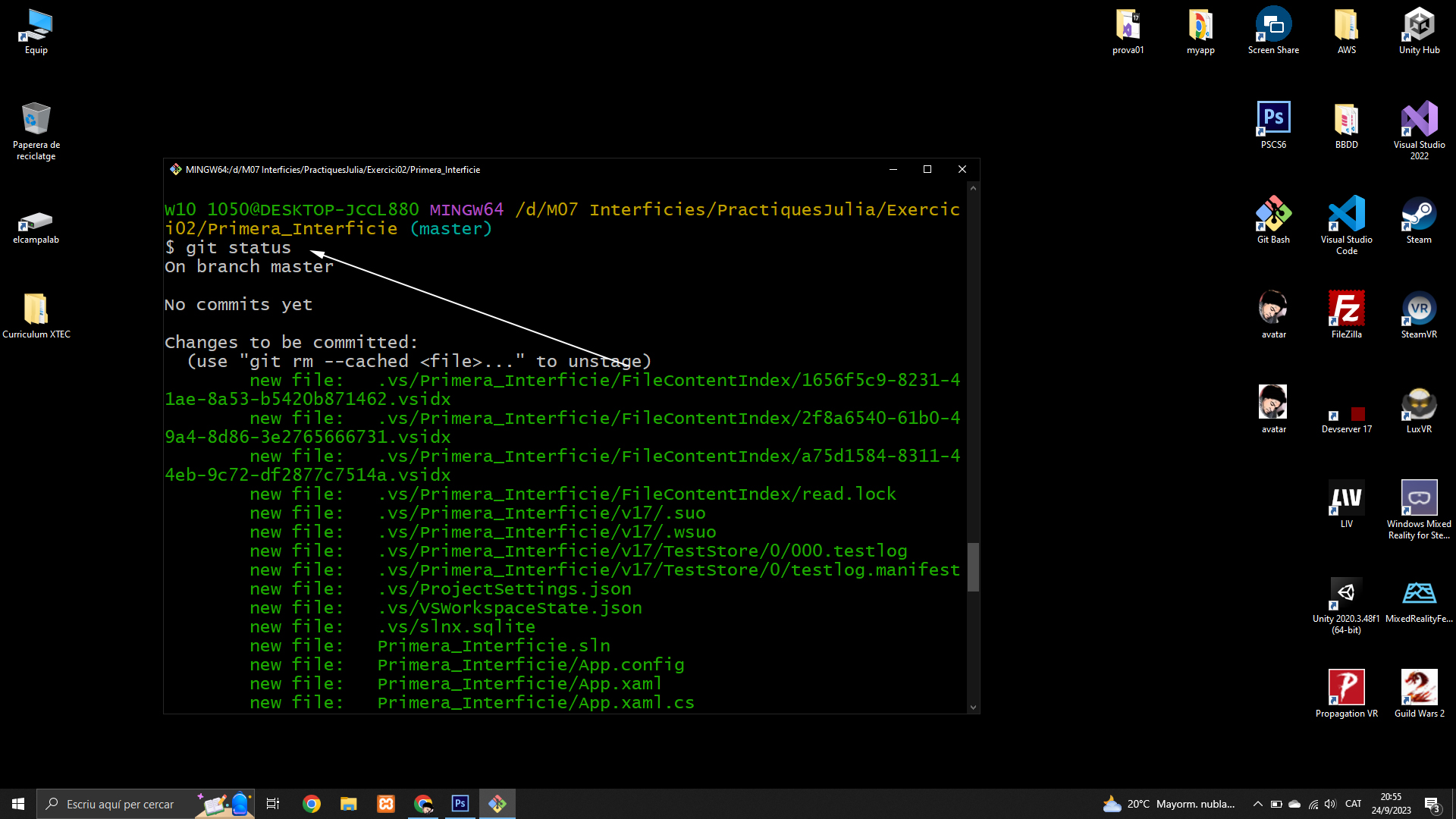Switch to Photoshop in the taskbar
The width and height of the screenshot is (1456, 819).
point(460,804)
